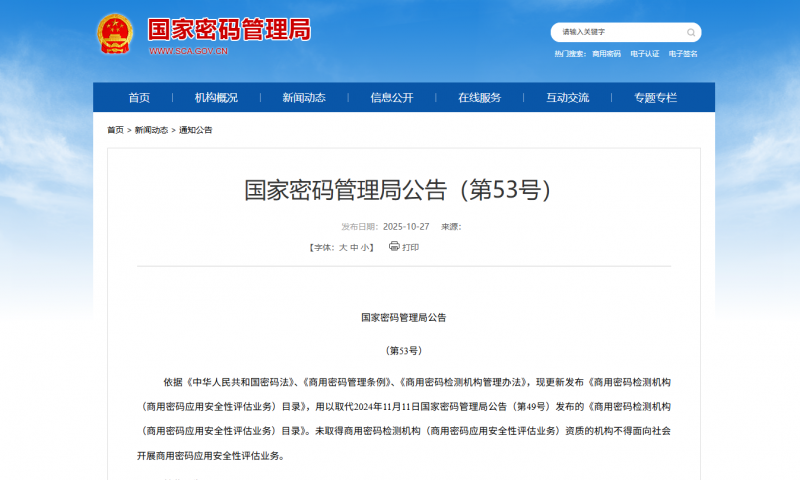Set font size to 中

[x=354, y=247]
